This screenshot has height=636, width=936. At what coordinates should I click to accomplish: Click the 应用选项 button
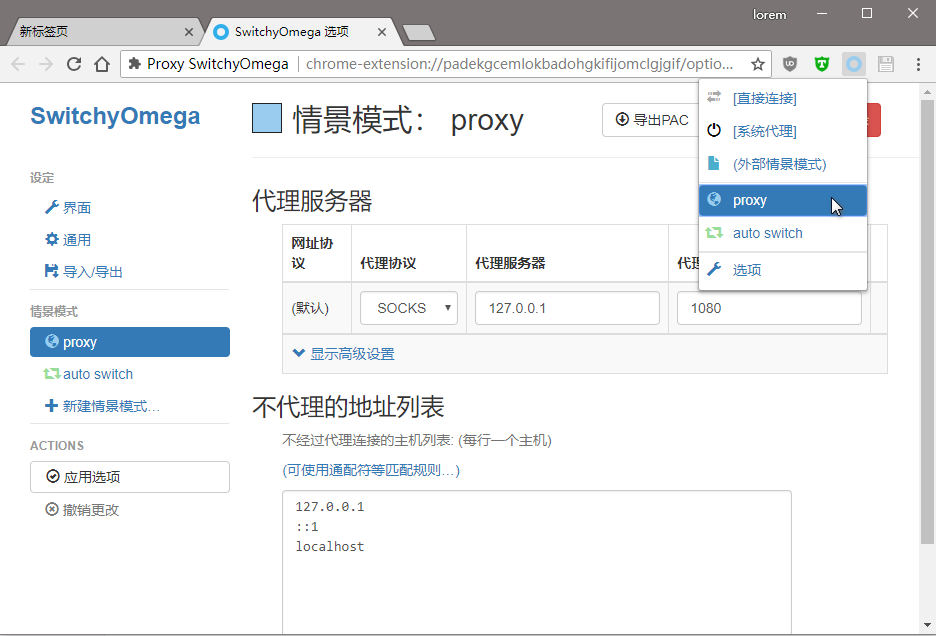click(x=130, y=477)
